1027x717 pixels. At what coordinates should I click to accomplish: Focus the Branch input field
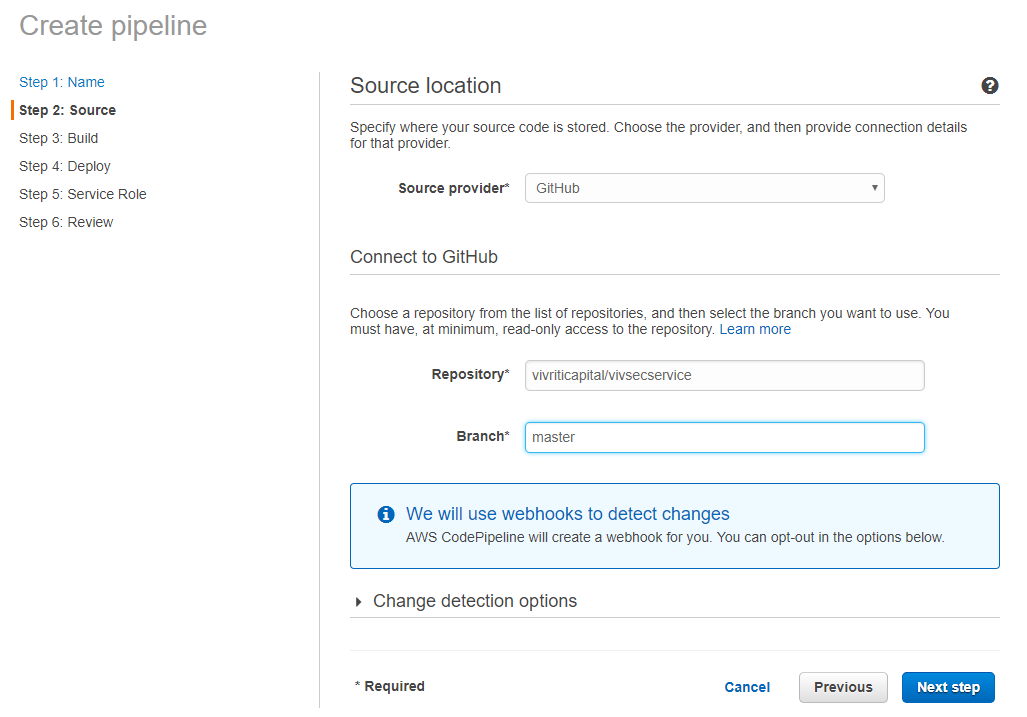click(724, 437)
